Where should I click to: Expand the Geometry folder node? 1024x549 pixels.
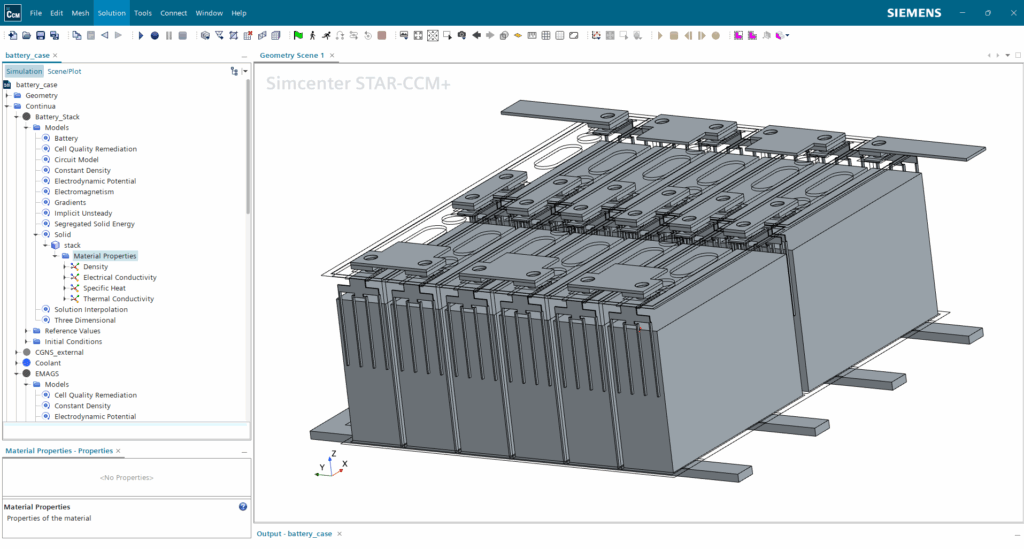7,95
